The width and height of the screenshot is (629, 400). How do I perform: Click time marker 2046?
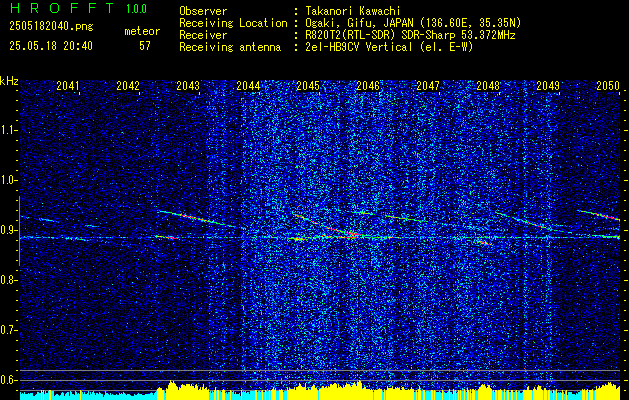[368, 85]
